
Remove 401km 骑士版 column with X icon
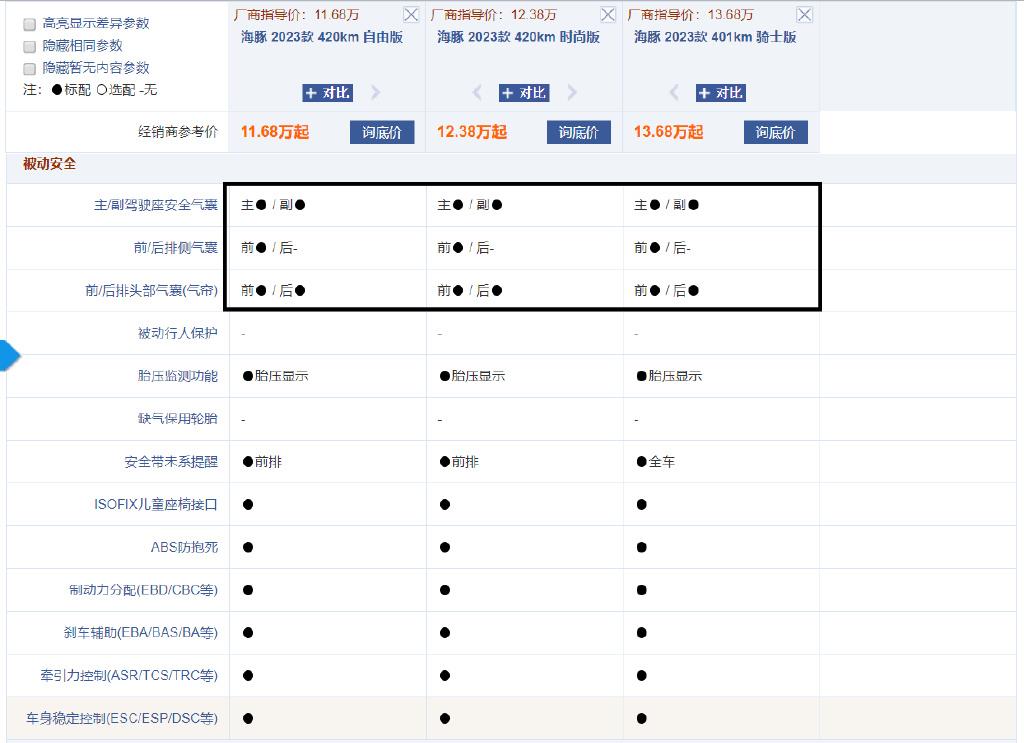[805, 14]
